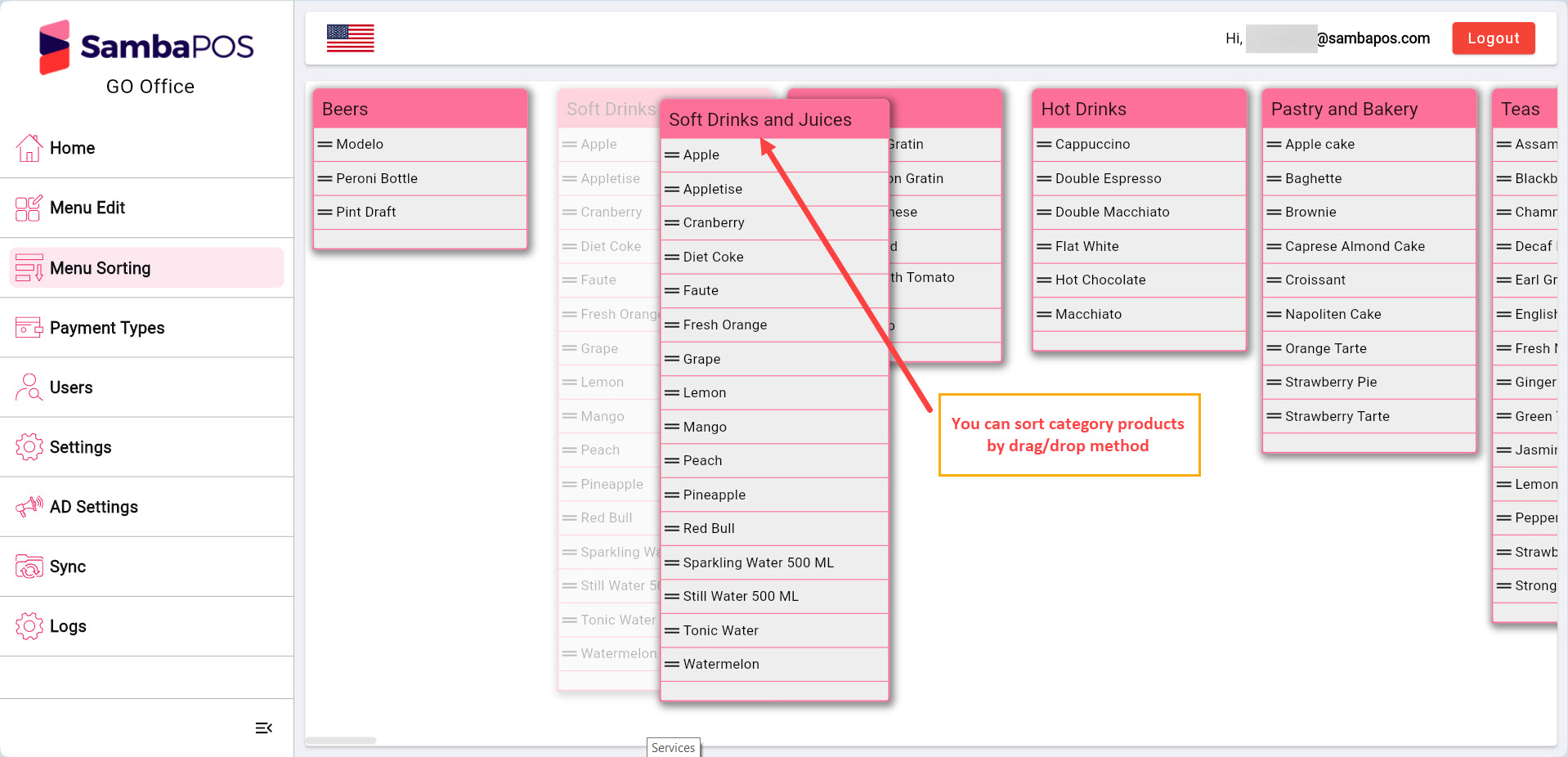
Task: Grab the drag handle for Modelo
Action: tap(325, 145)
